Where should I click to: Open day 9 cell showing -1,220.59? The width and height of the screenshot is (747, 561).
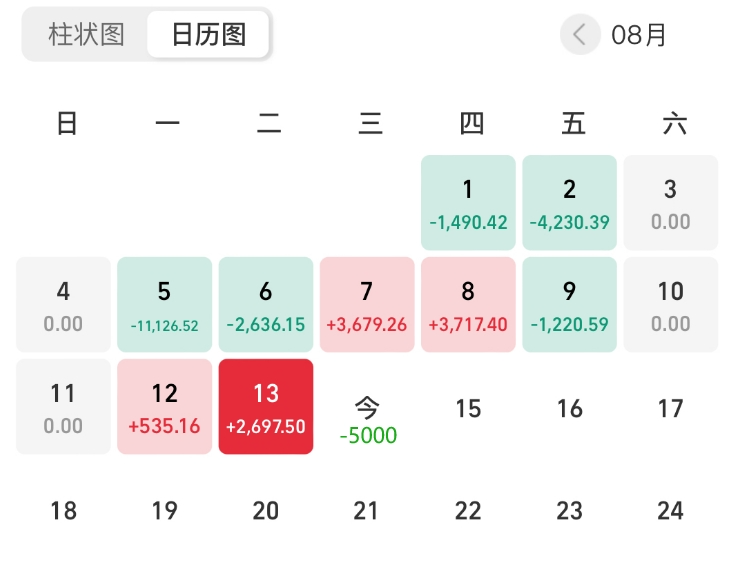coord(569,304)
